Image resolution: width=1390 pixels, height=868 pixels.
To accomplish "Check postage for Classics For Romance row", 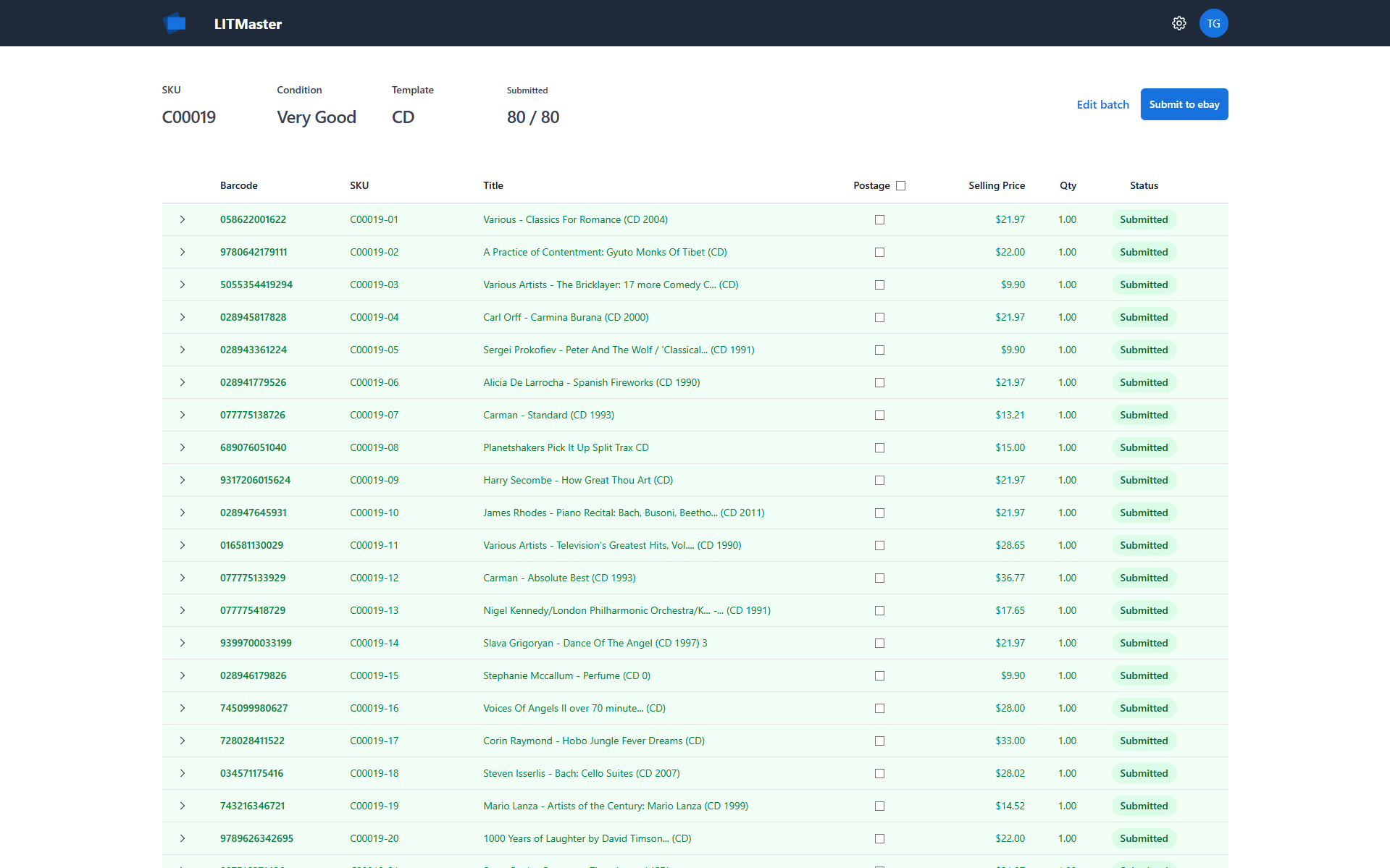I will pos(879,219).
